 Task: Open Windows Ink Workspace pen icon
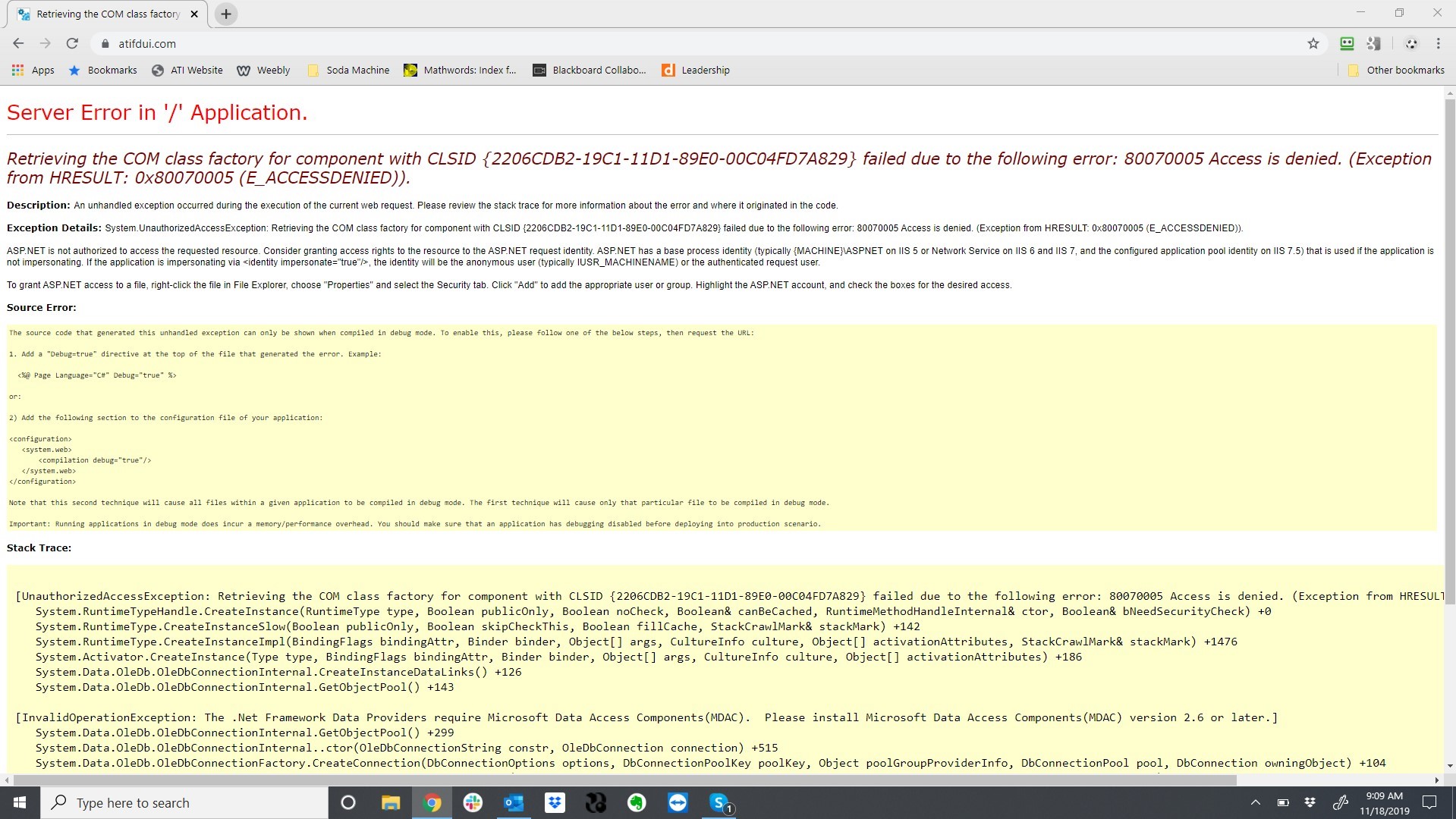1340,802
